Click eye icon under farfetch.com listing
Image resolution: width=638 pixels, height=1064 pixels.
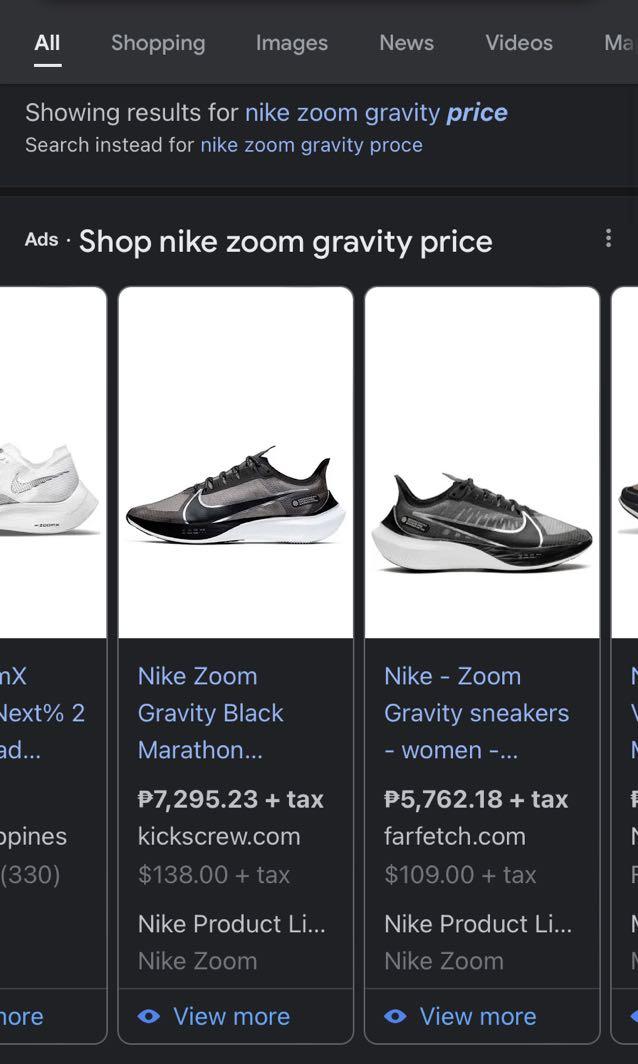395,1016
